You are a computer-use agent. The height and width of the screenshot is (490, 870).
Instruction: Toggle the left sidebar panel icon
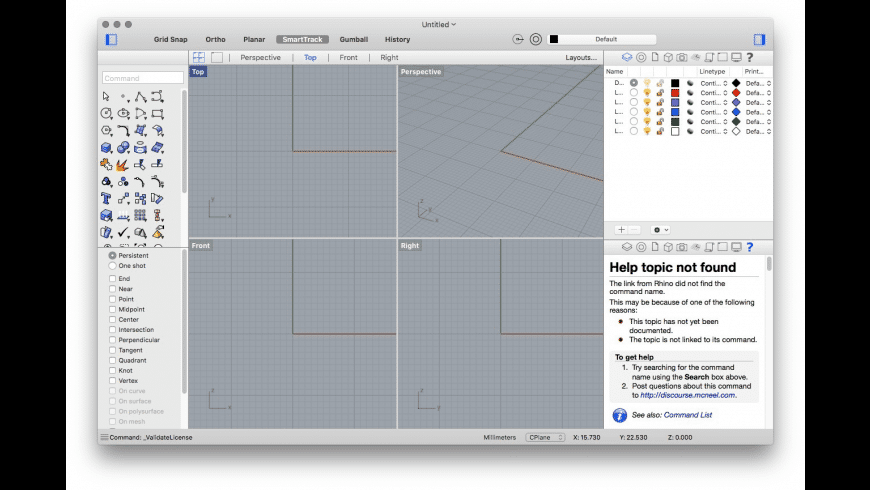point(111,39)
